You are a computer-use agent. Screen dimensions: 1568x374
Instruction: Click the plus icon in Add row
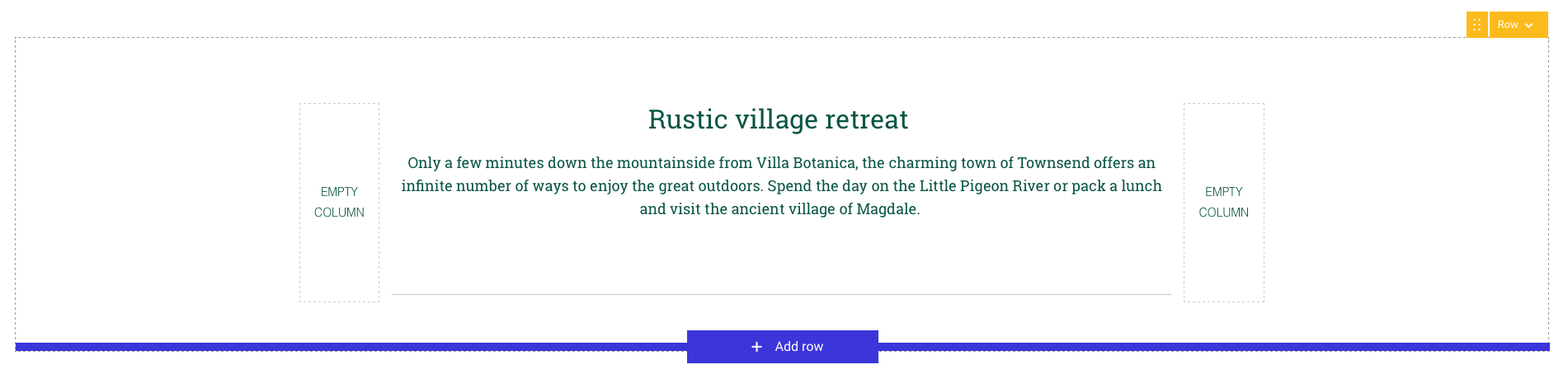756,347
